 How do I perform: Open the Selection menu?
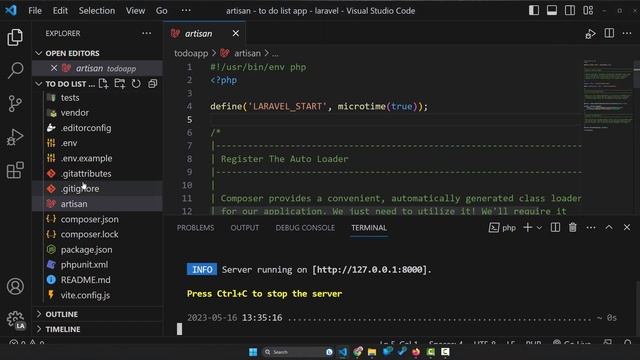tap(97, 11)
